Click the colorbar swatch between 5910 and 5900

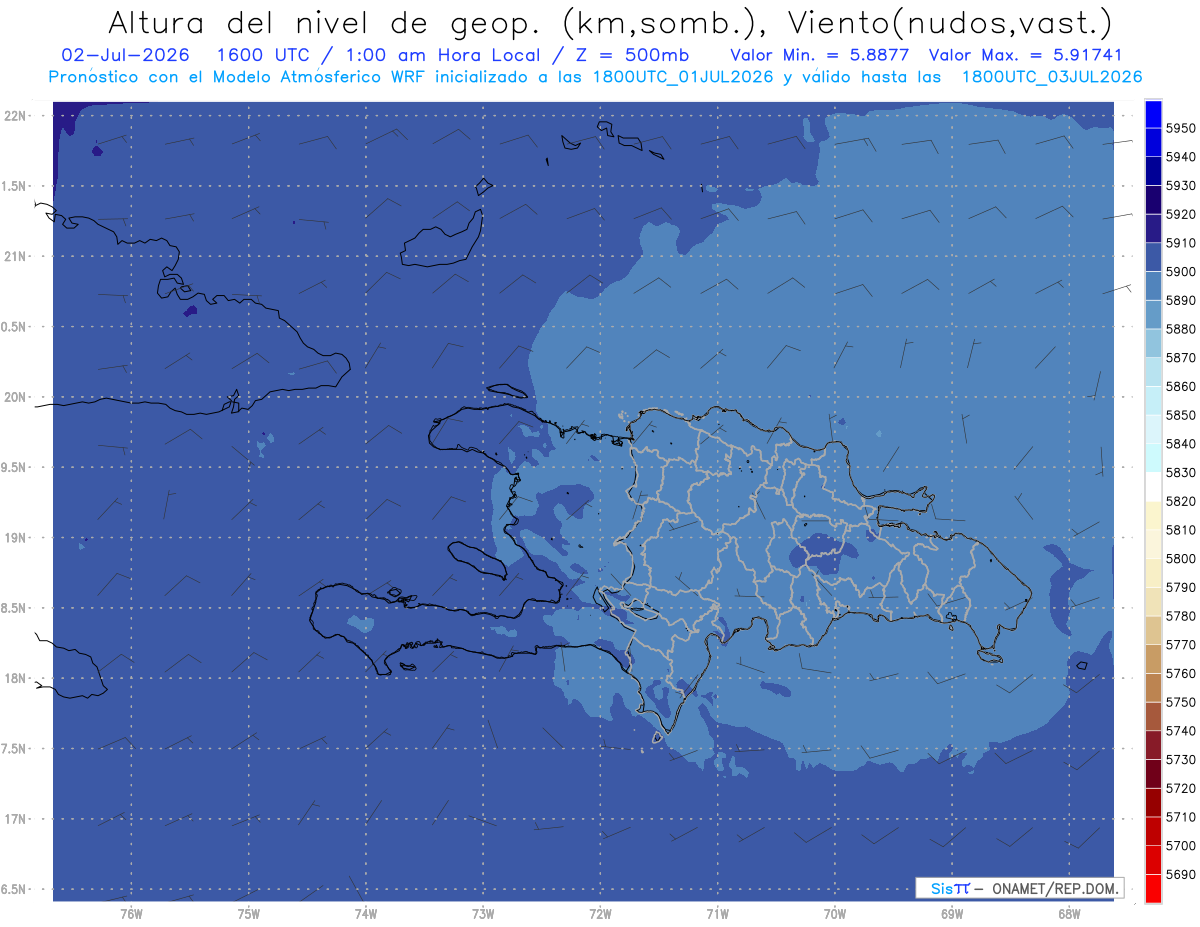[x=1153, y=257]
